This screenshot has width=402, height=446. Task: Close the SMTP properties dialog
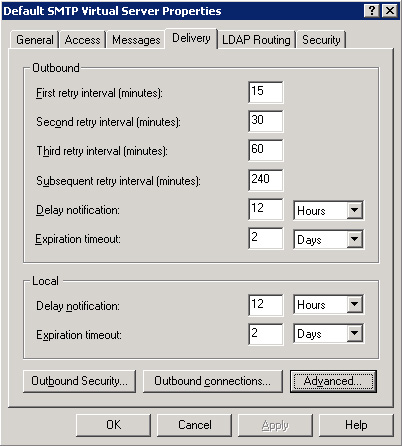389,11
